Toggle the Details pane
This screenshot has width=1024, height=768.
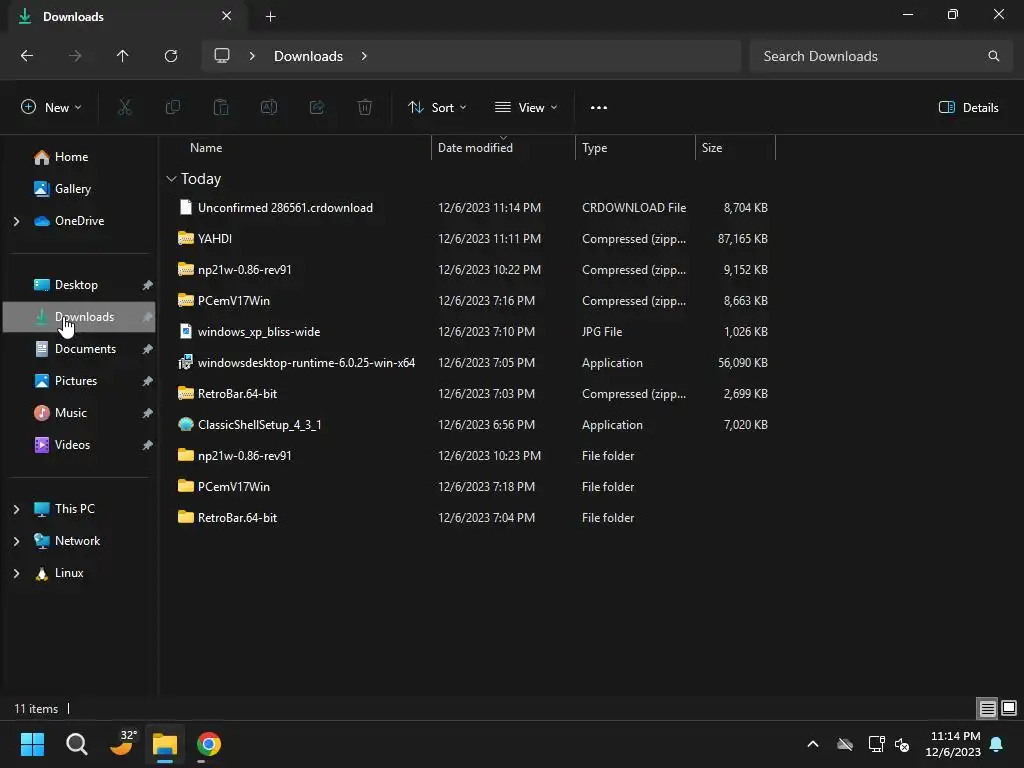click(968, 108)
